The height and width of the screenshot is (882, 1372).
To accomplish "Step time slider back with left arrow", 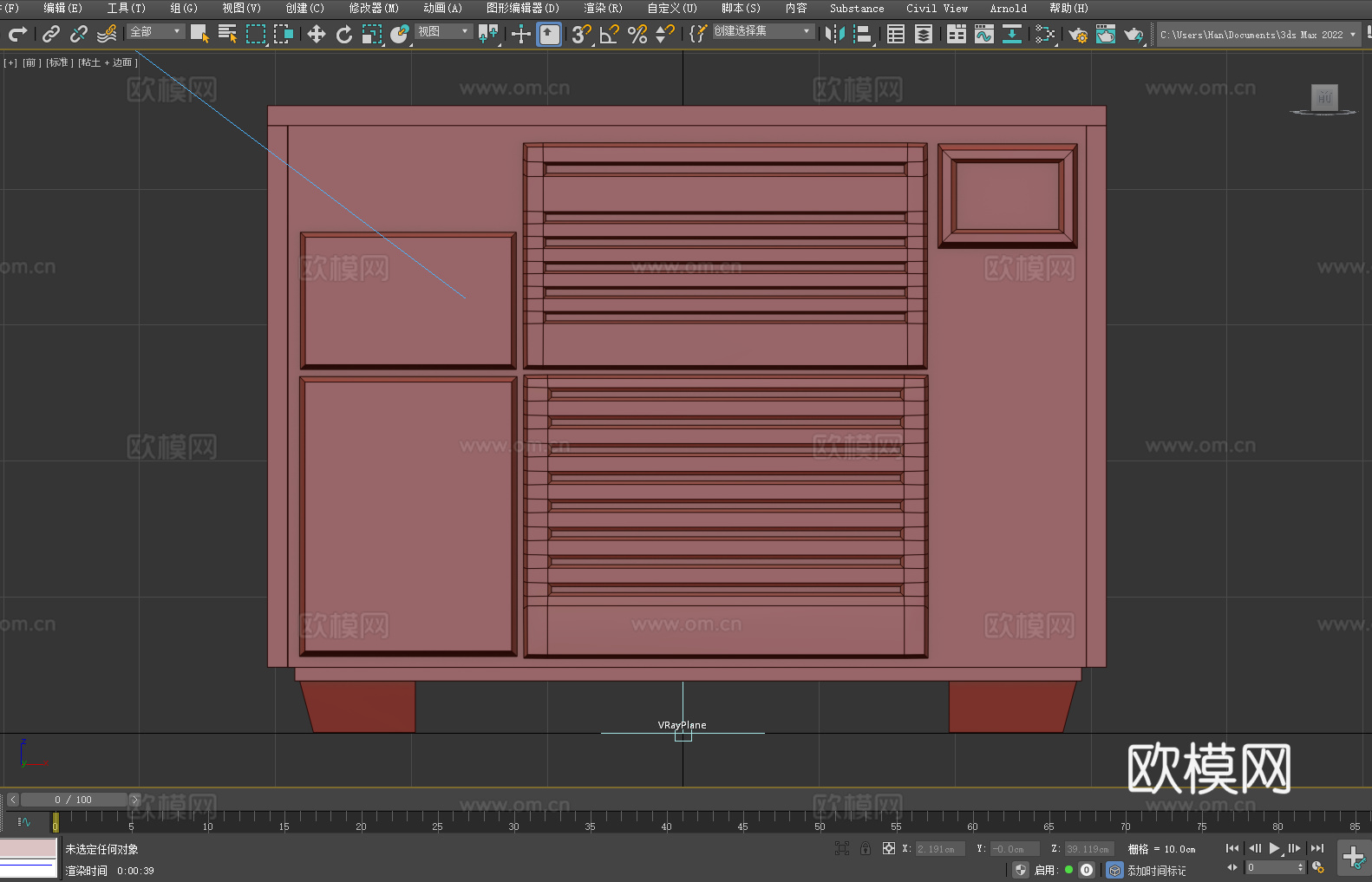I will pos(12,800).
